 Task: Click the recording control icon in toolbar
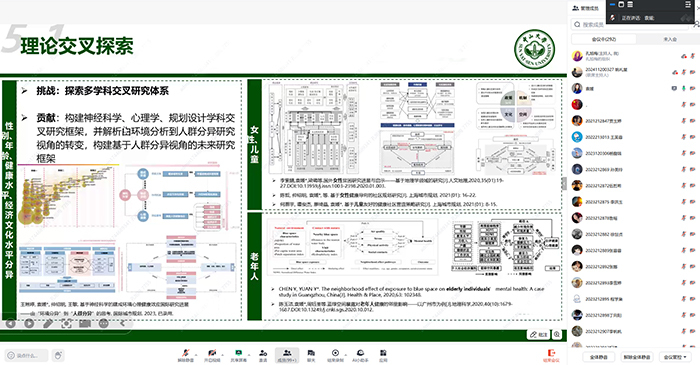tap(335, 355)
